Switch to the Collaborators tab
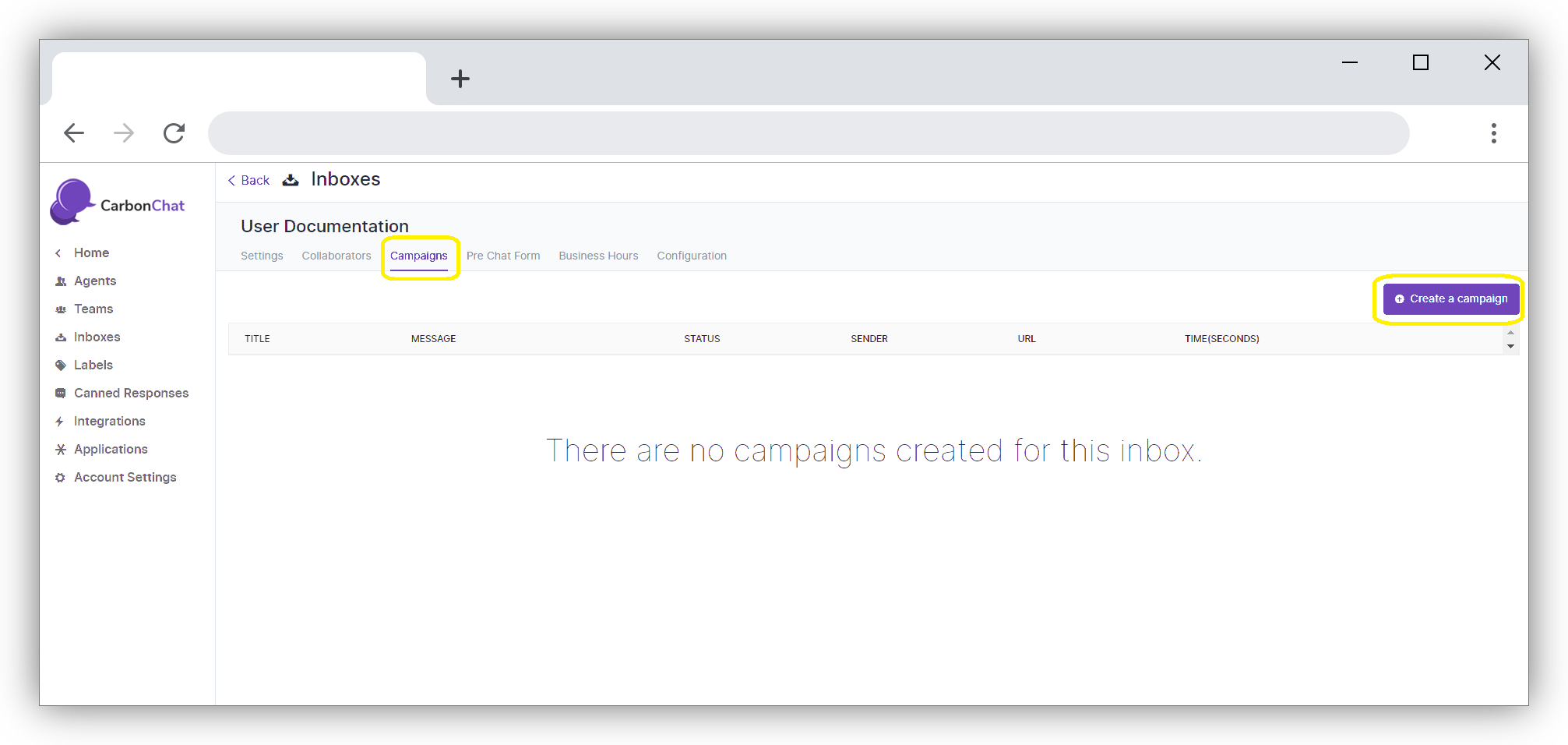The height and width of the screenshot is (745, 1568). [x=337, y=256]
